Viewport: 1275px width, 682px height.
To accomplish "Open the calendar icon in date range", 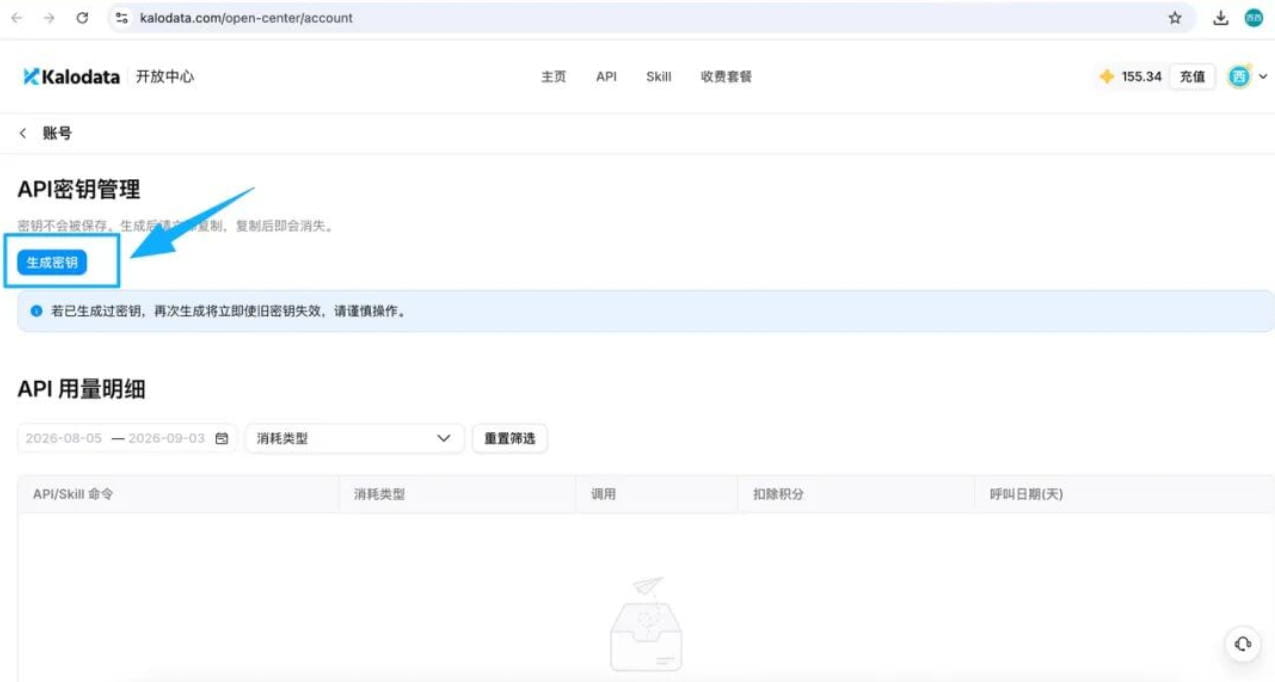I will click(222, 438).
